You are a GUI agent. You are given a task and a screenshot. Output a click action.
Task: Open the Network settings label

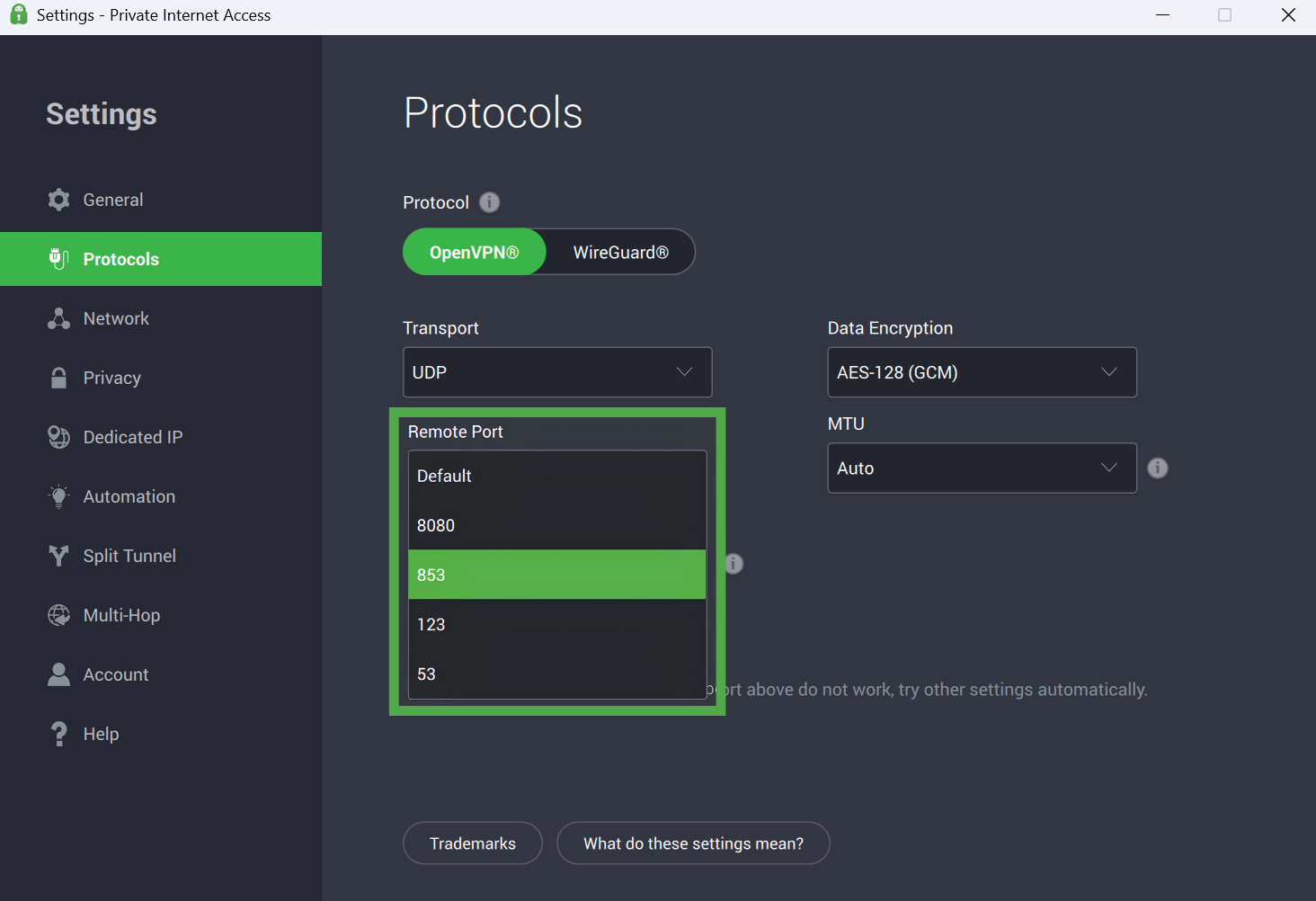pyautogui.click(x=116, y=318)
